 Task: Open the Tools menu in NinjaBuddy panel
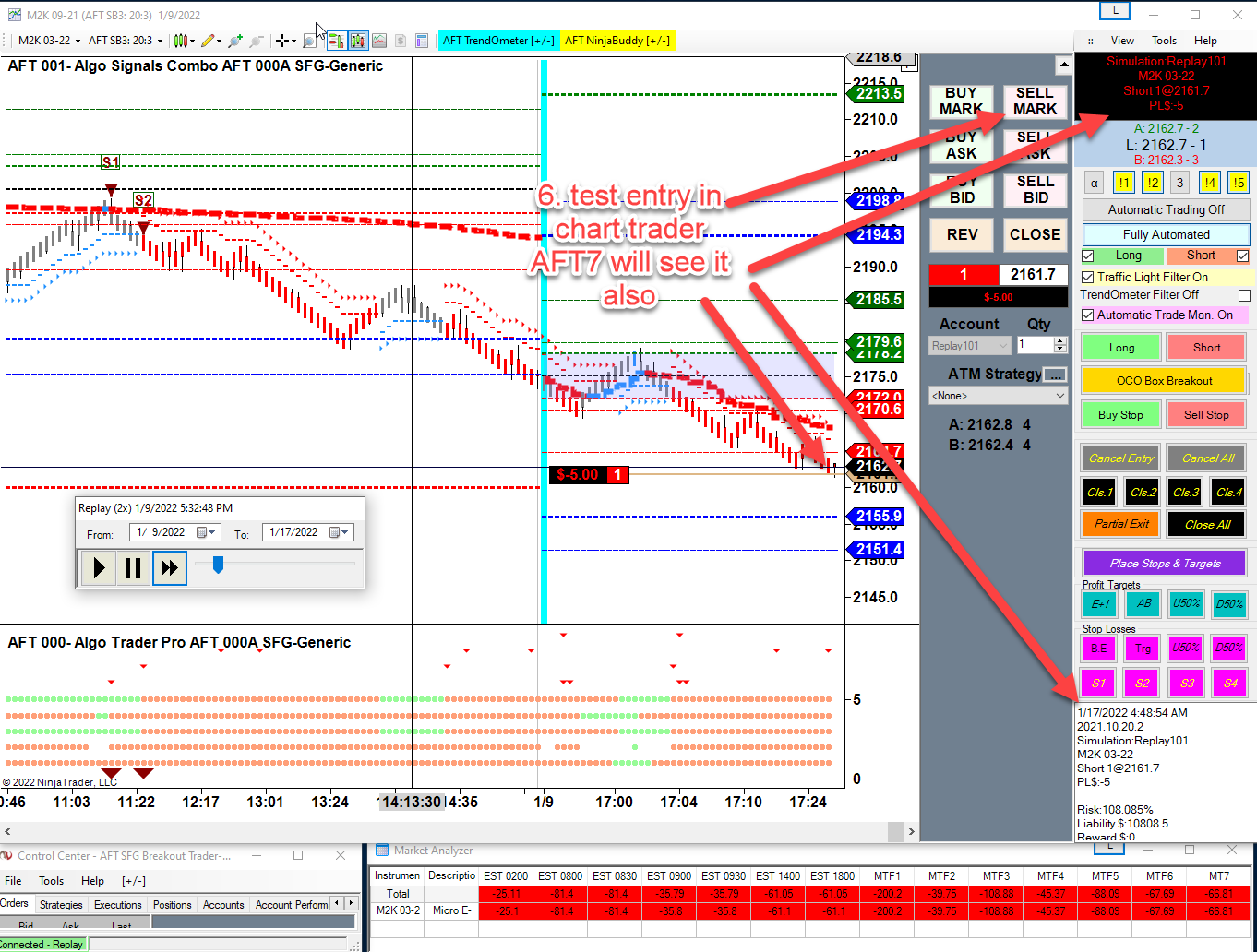[1164, 41]
